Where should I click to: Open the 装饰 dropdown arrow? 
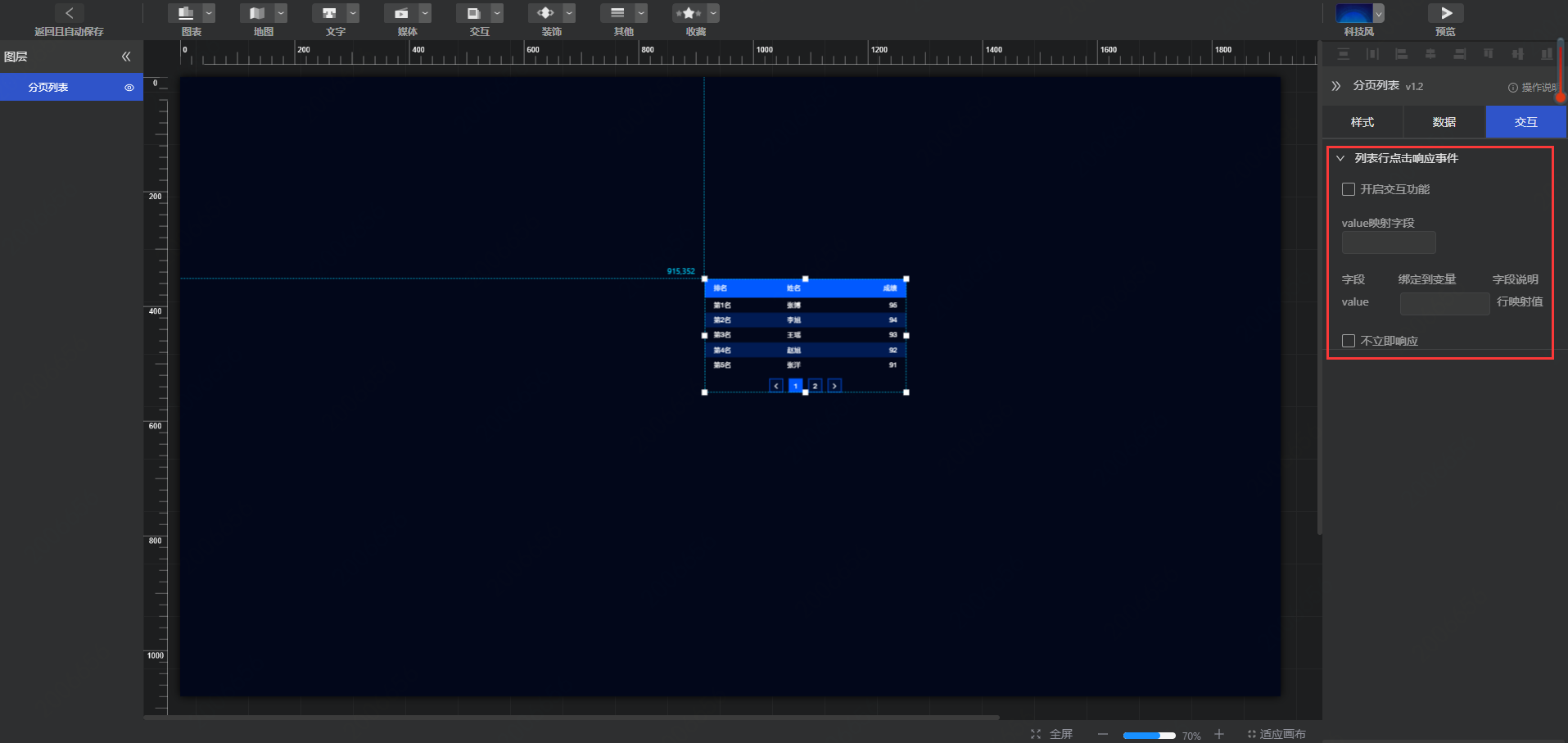569,13
